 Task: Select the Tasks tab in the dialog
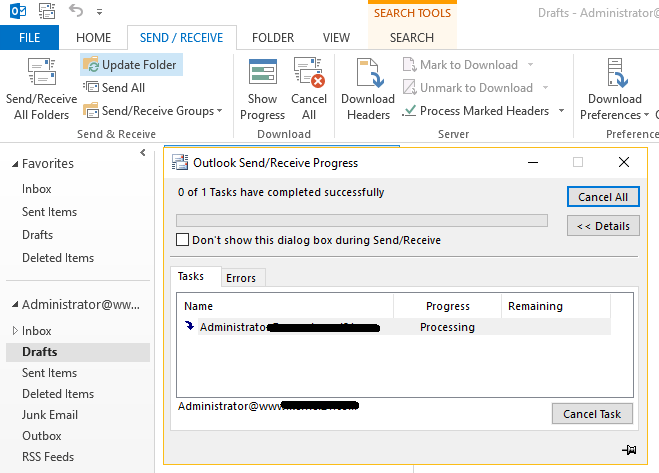point(195,276)
